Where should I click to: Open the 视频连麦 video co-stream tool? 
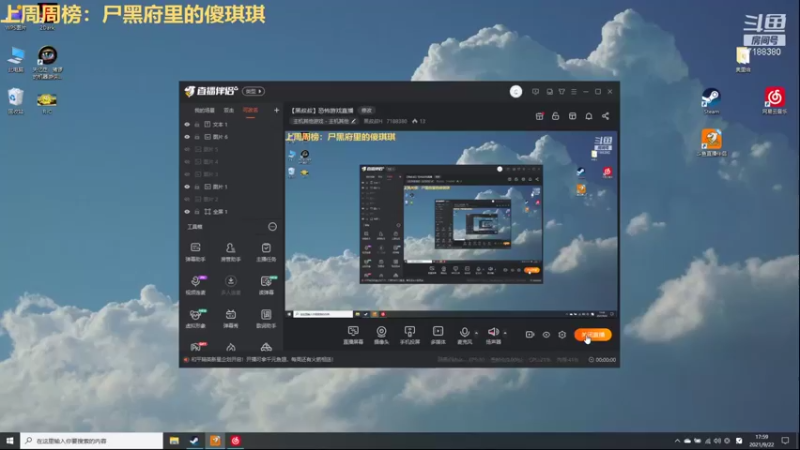[x=195, y=285]
